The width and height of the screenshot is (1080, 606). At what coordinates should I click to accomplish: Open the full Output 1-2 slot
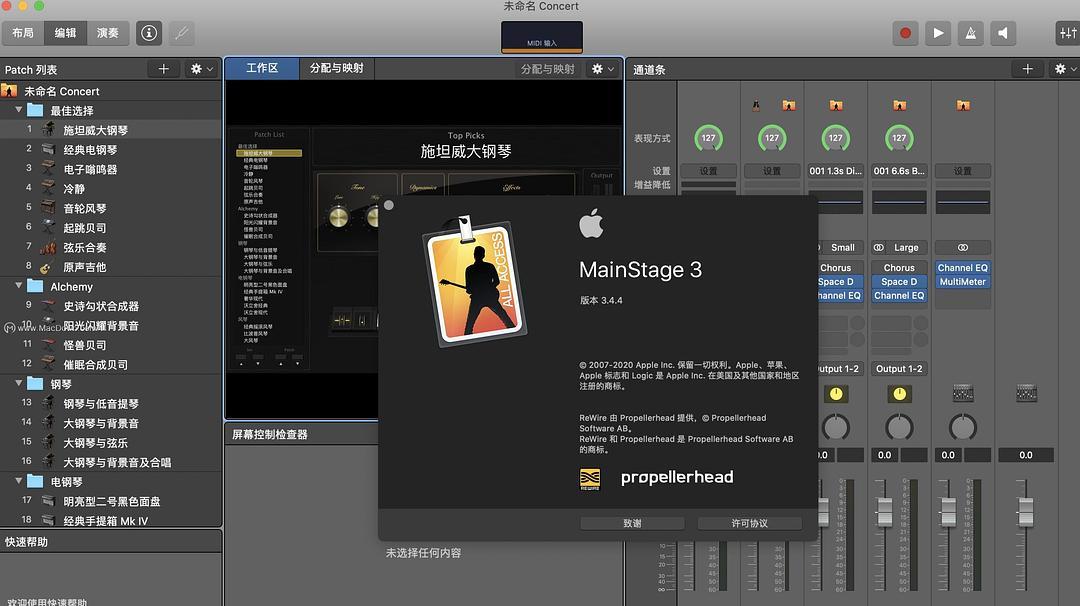click(899, 368)
